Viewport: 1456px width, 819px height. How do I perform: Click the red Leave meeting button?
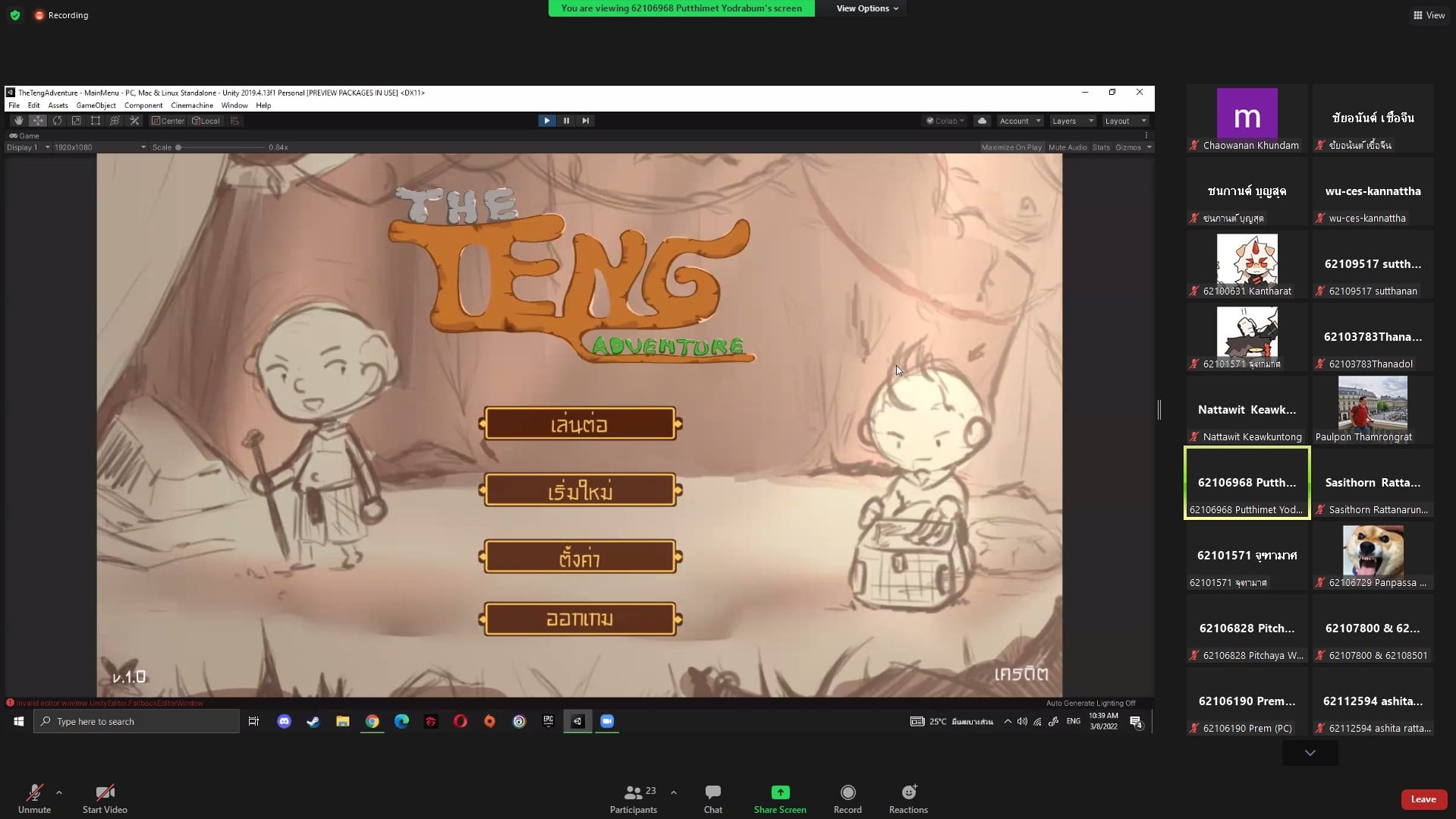tap(1423, 799)
